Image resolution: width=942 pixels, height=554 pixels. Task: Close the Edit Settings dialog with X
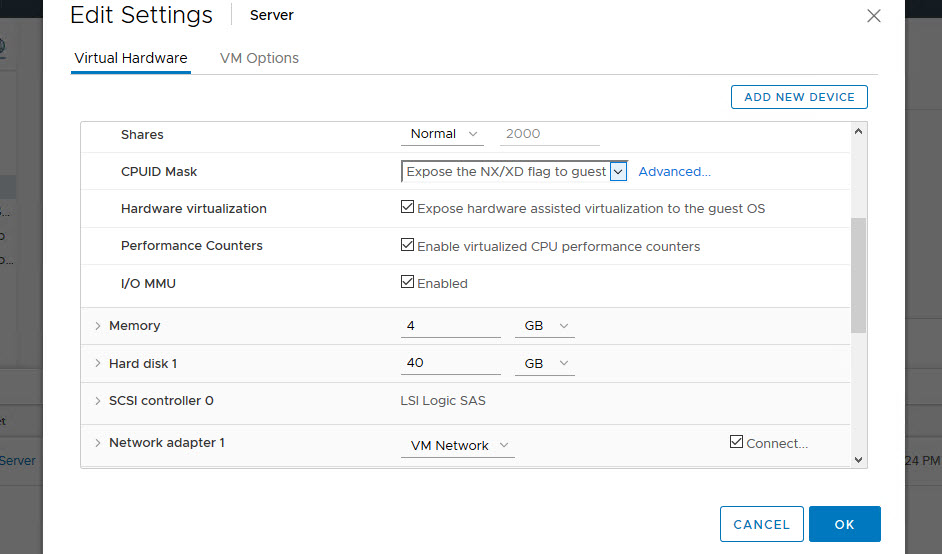873,16
